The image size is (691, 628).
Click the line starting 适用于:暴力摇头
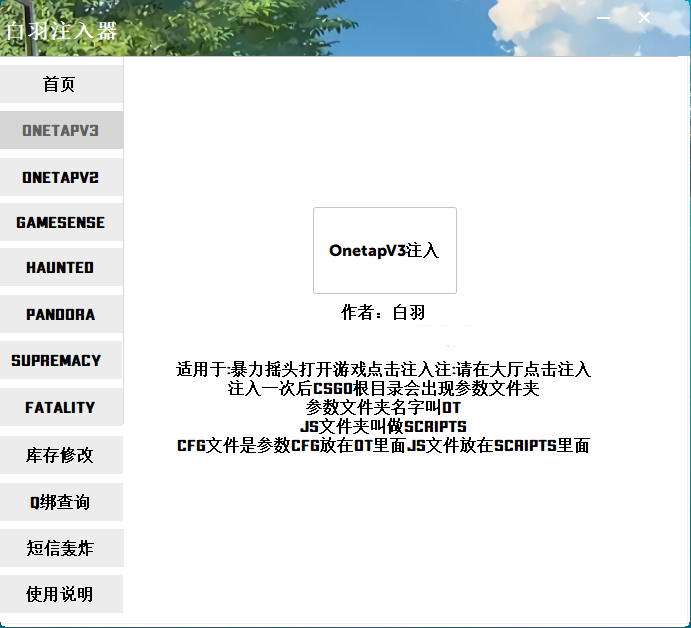point(383,369)
